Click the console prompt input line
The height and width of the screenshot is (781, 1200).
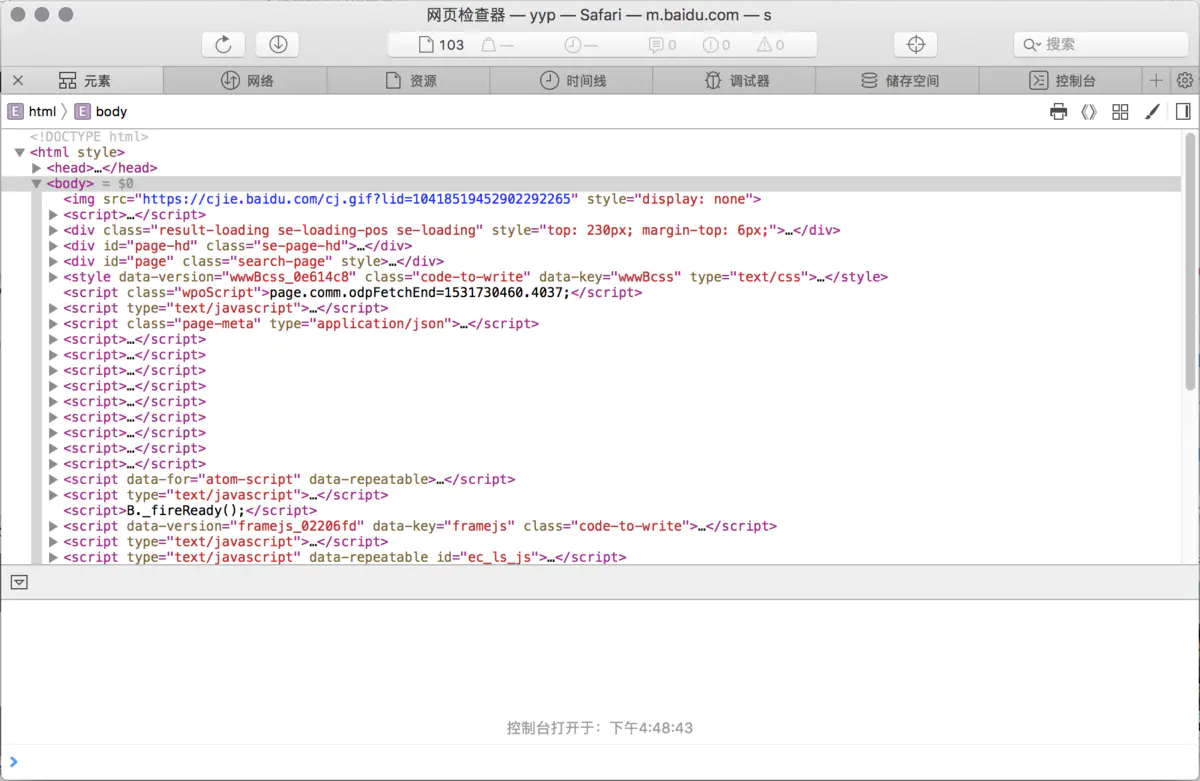point(600,762)
